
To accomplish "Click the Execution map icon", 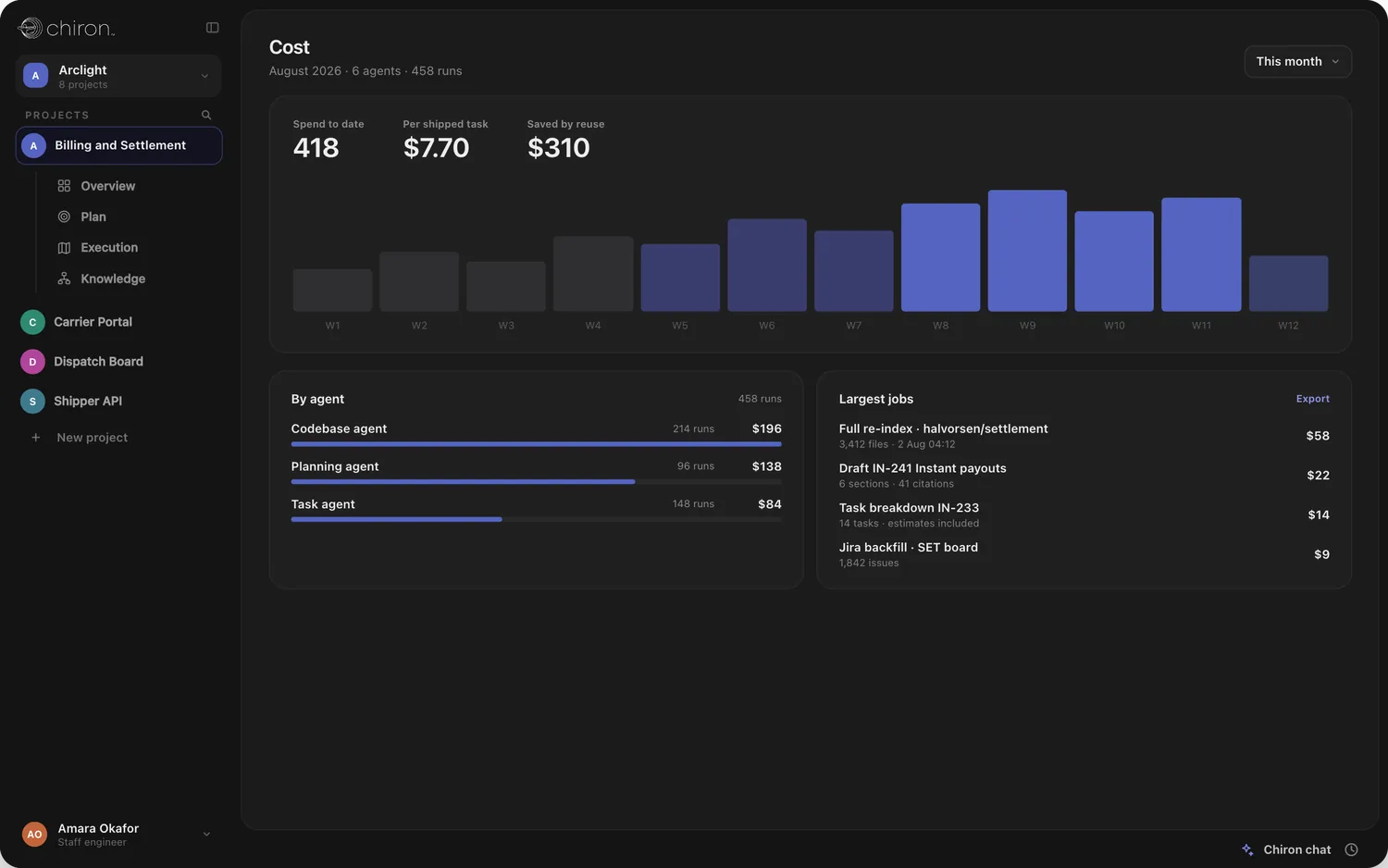I will click(x=64, y=248).
